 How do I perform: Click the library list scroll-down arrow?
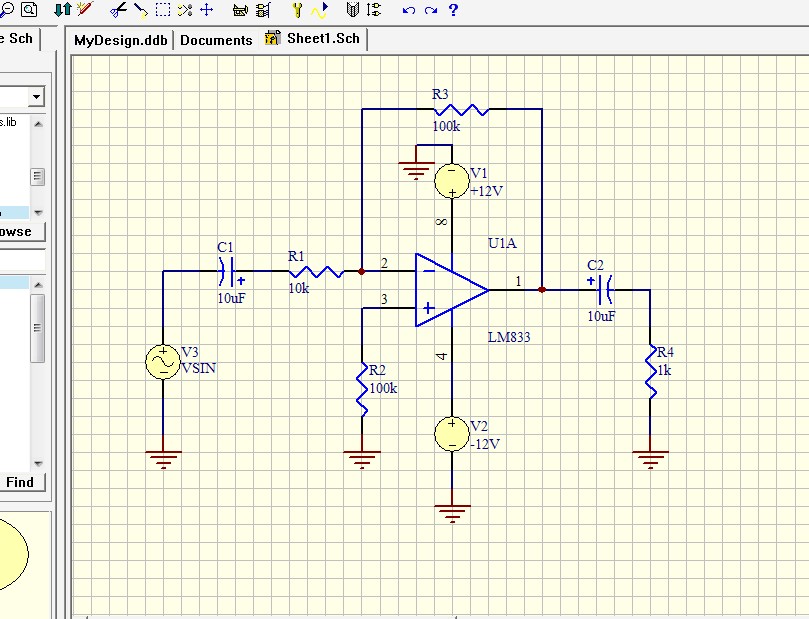pos(38,212)
